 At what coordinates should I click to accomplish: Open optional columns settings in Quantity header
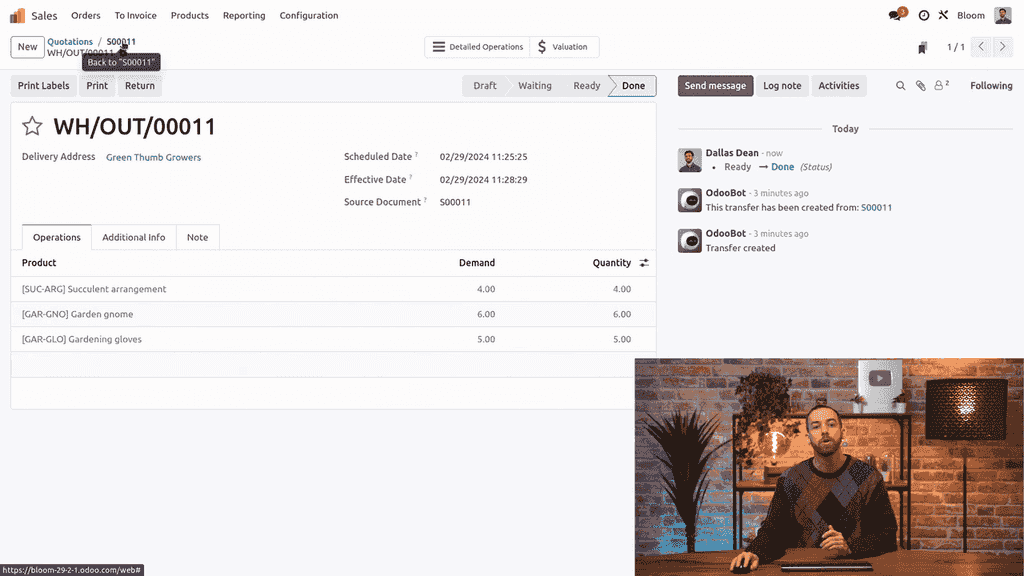644,263
